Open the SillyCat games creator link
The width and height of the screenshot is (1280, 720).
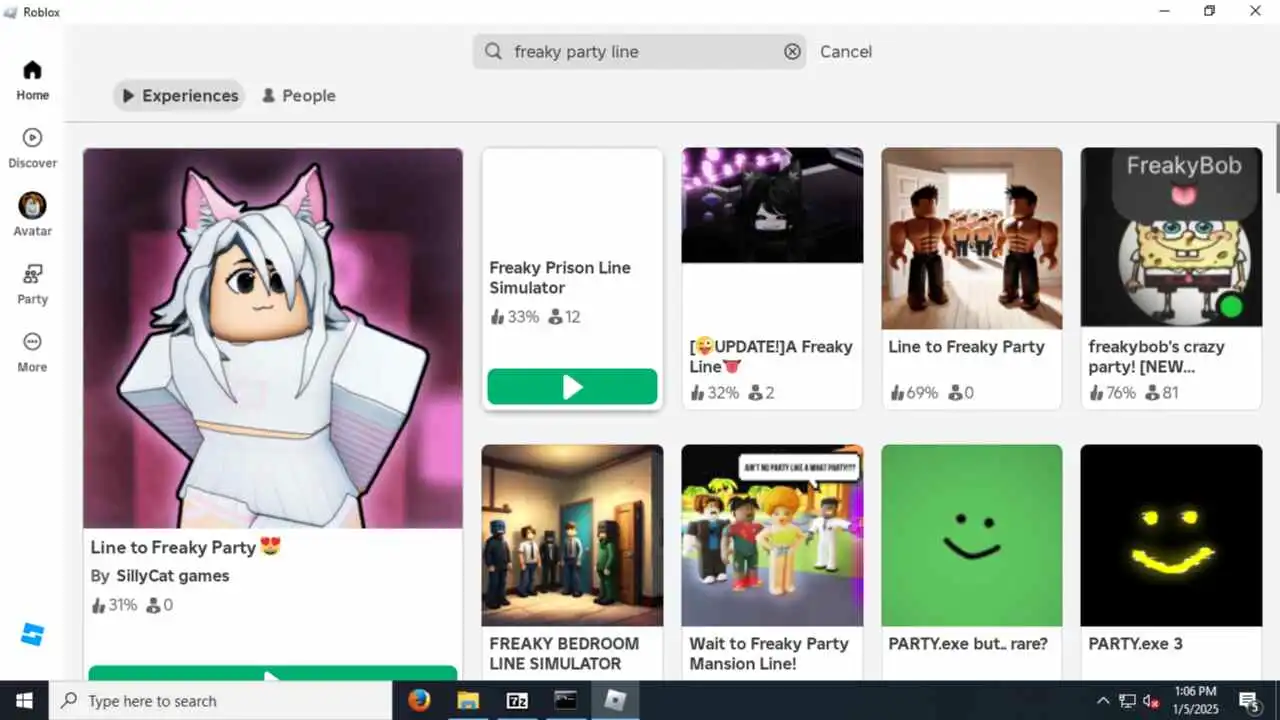[172, 576]
